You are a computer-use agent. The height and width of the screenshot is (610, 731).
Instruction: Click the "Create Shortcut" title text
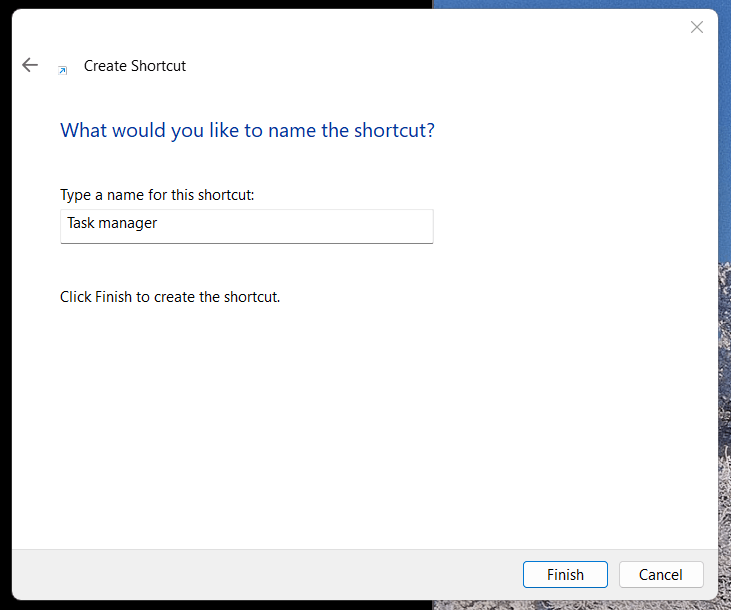[135, 66]
